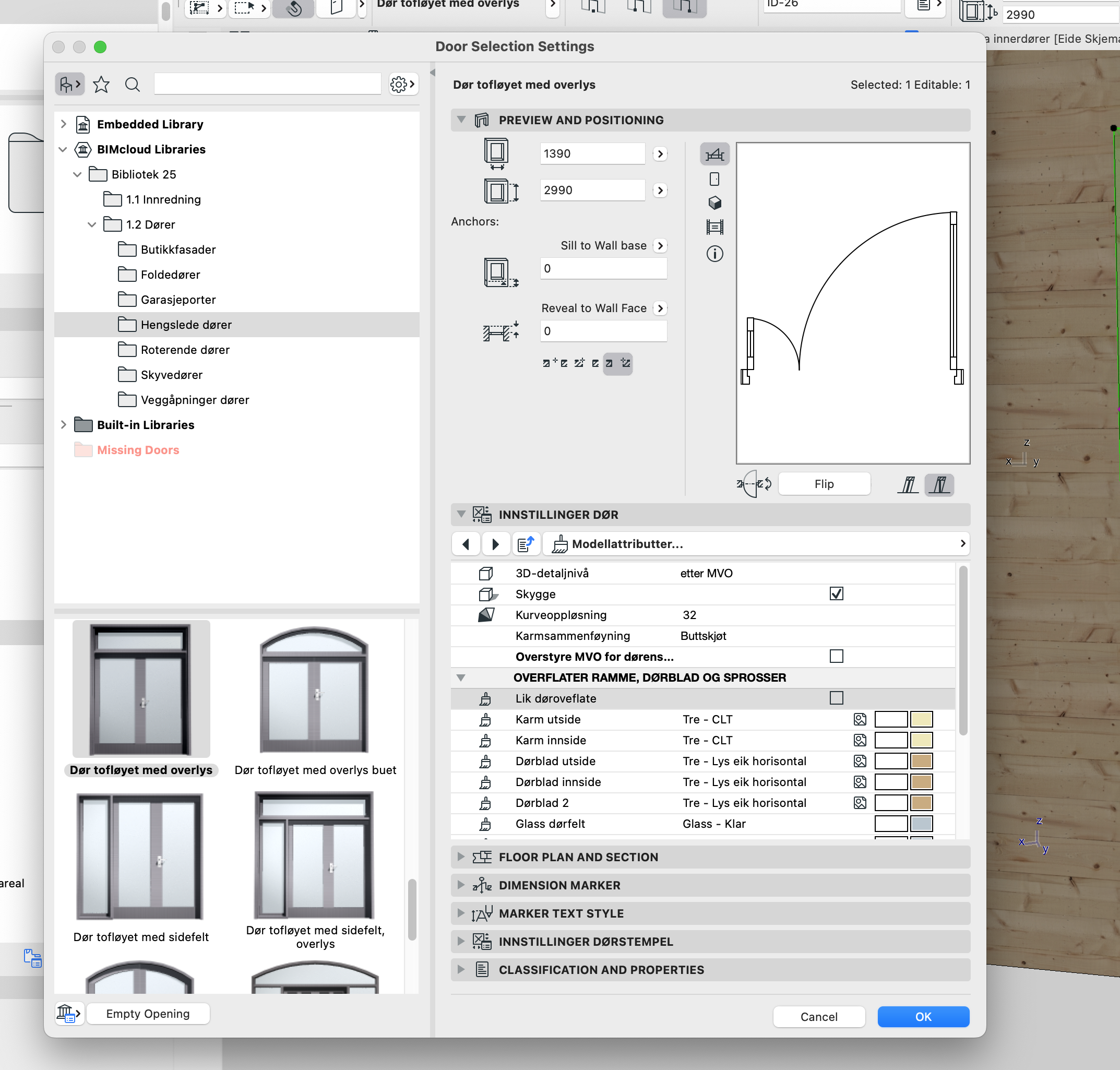Open the Garasjeporter folder
Viewport: 1120px width, 1070px height.
[178, 300]
